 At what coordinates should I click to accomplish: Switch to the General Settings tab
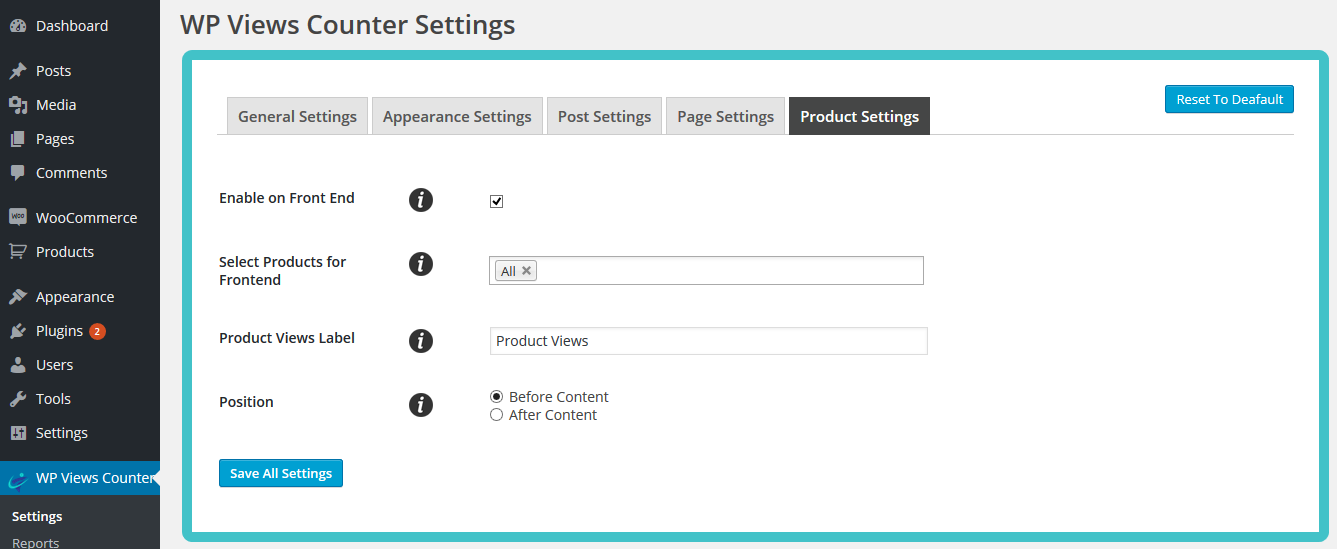[x=297, y=116]
